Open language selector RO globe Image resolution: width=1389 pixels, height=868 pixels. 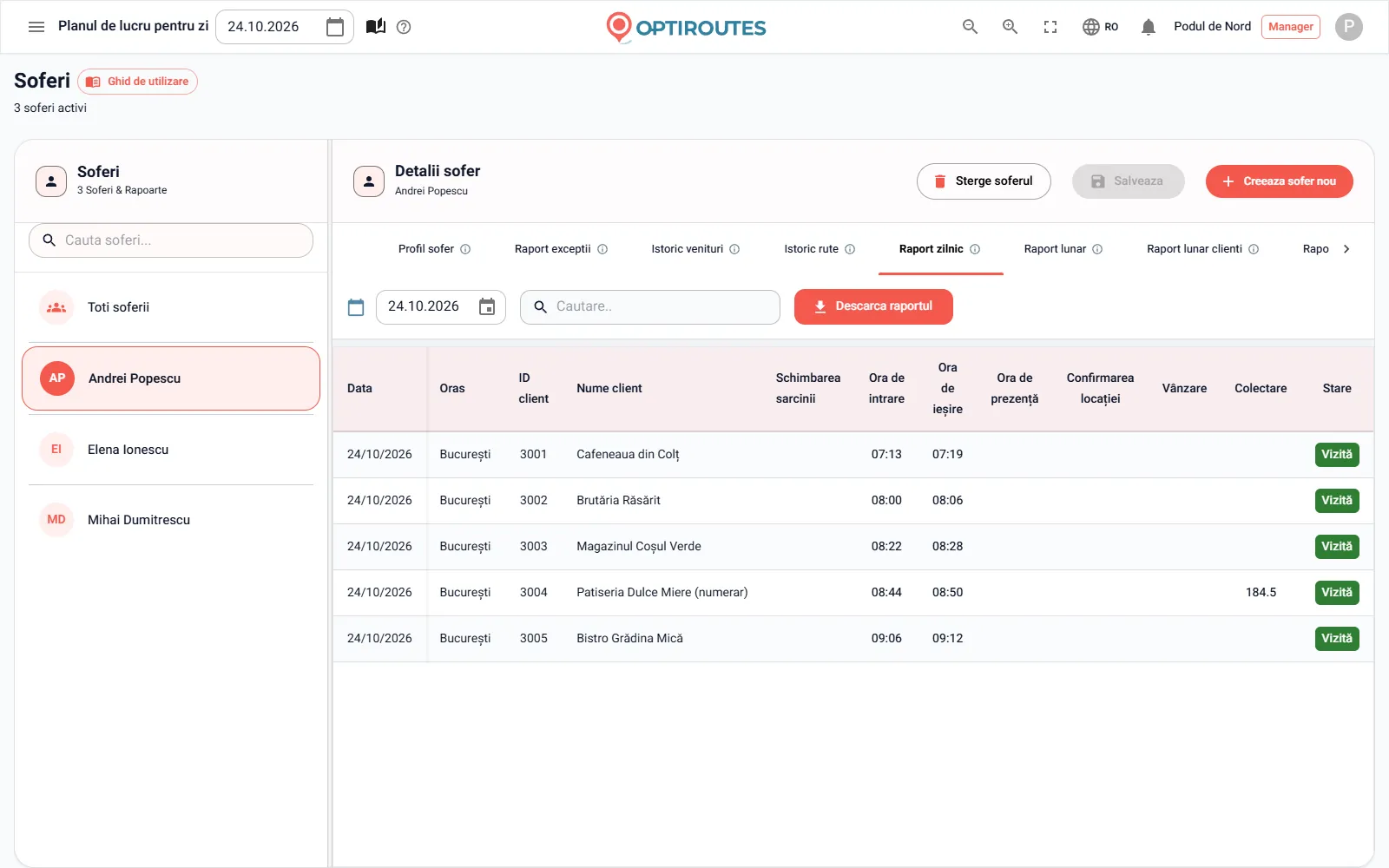pyautogui.click(x=1100, y=27)
